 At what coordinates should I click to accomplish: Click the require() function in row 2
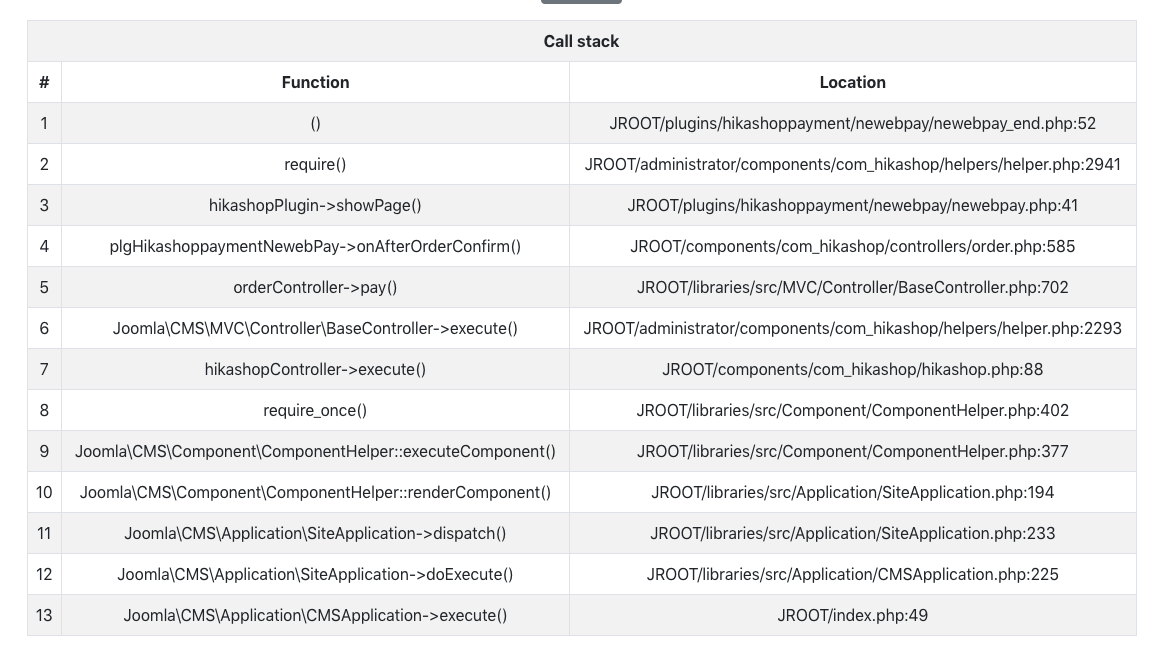[315, 165]
